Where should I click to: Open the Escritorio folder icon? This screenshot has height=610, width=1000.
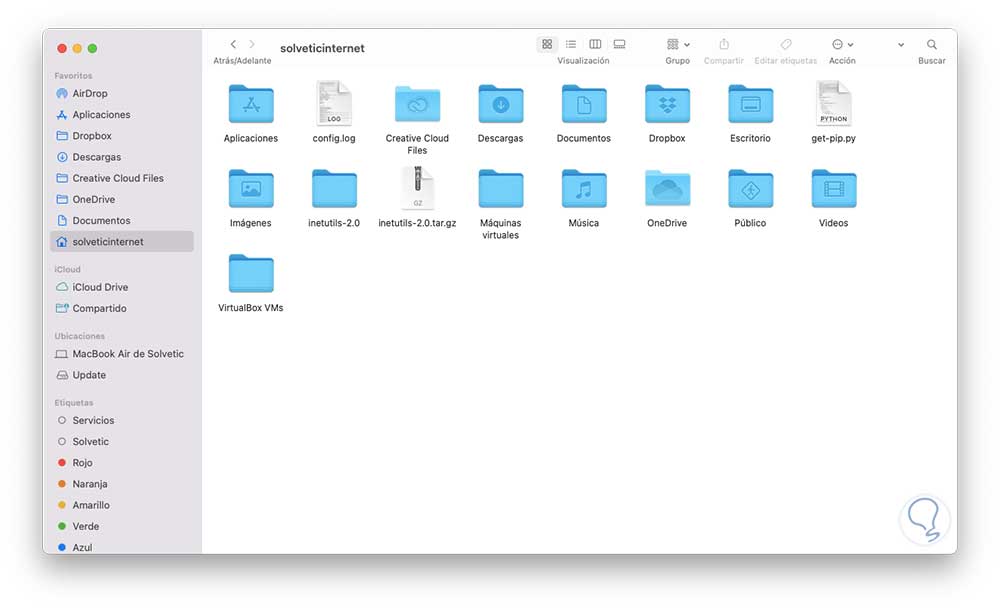[x=751, y=104]
